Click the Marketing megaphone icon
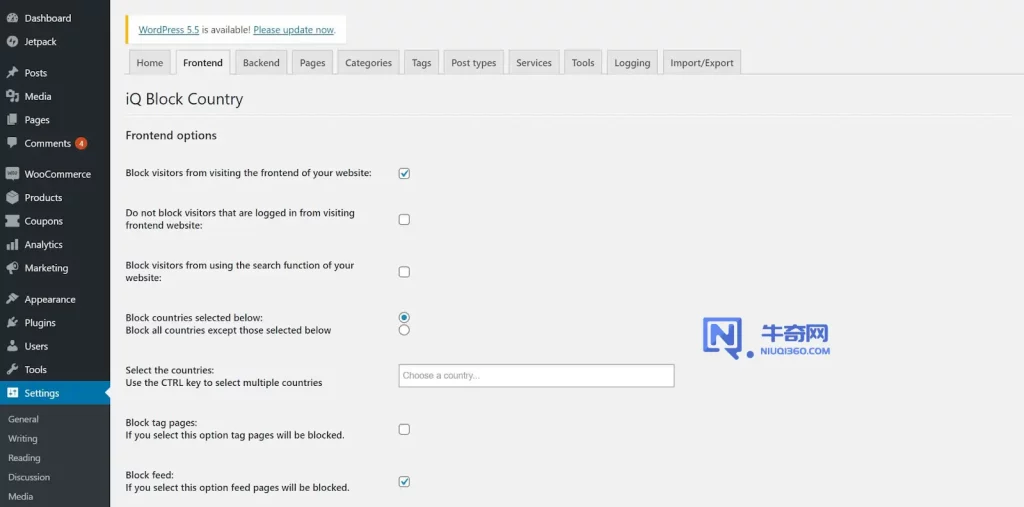 [12, 268]
